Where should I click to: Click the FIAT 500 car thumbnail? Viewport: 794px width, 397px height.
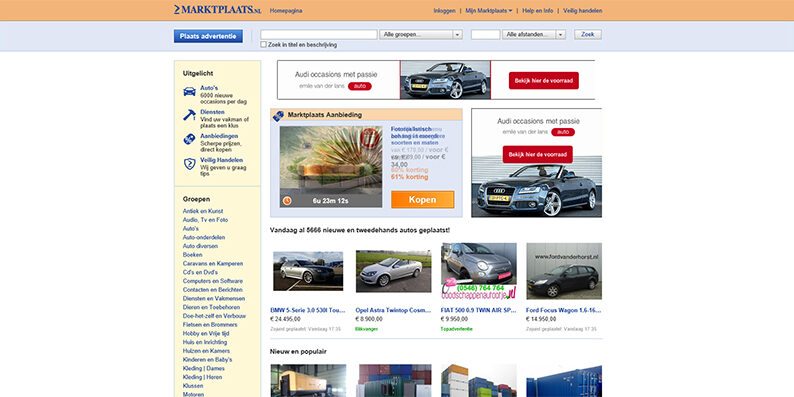[479, 271]
